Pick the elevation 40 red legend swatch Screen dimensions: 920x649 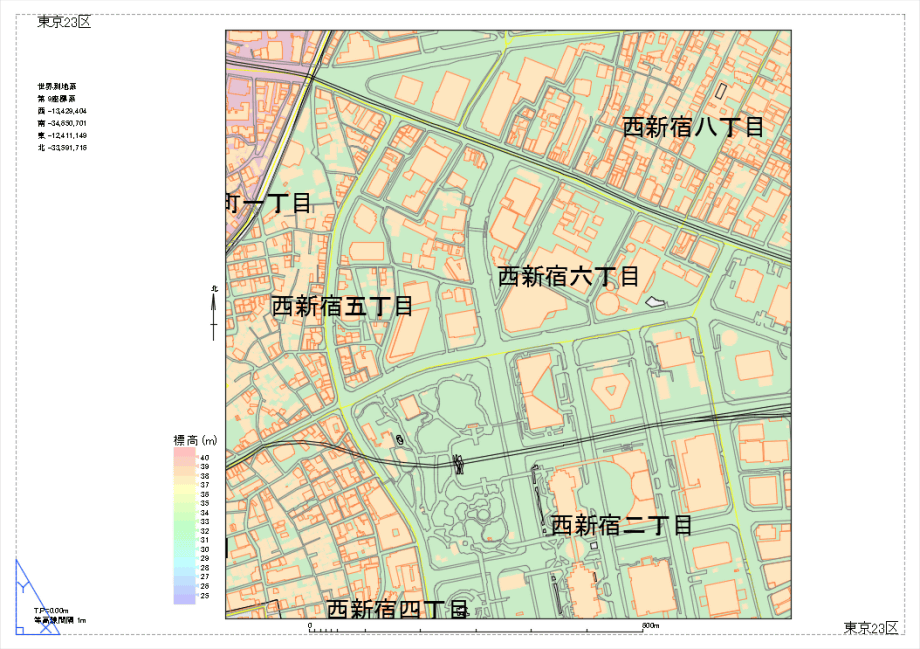click(184, 457)
